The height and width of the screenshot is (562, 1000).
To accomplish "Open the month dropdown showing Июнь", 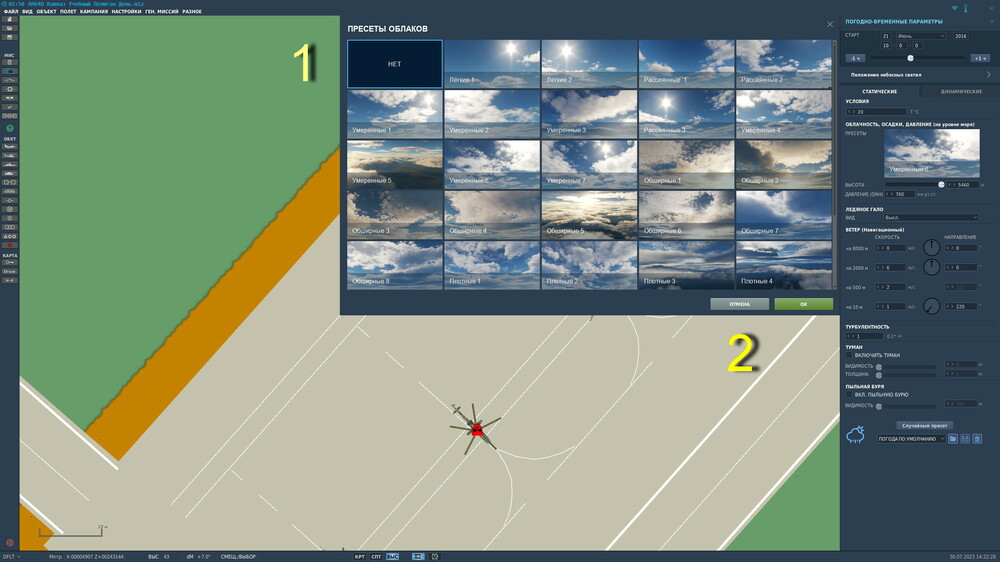I will pos(921,36).
